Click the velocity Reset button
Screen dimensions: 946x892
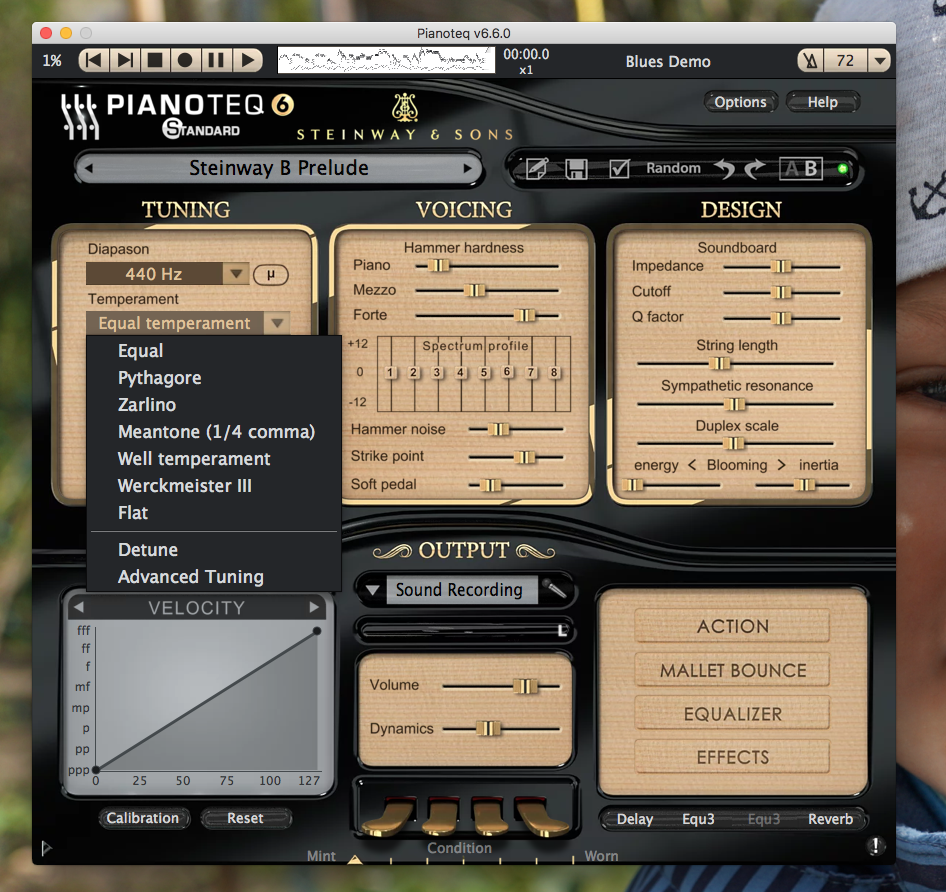coord(246,818)
